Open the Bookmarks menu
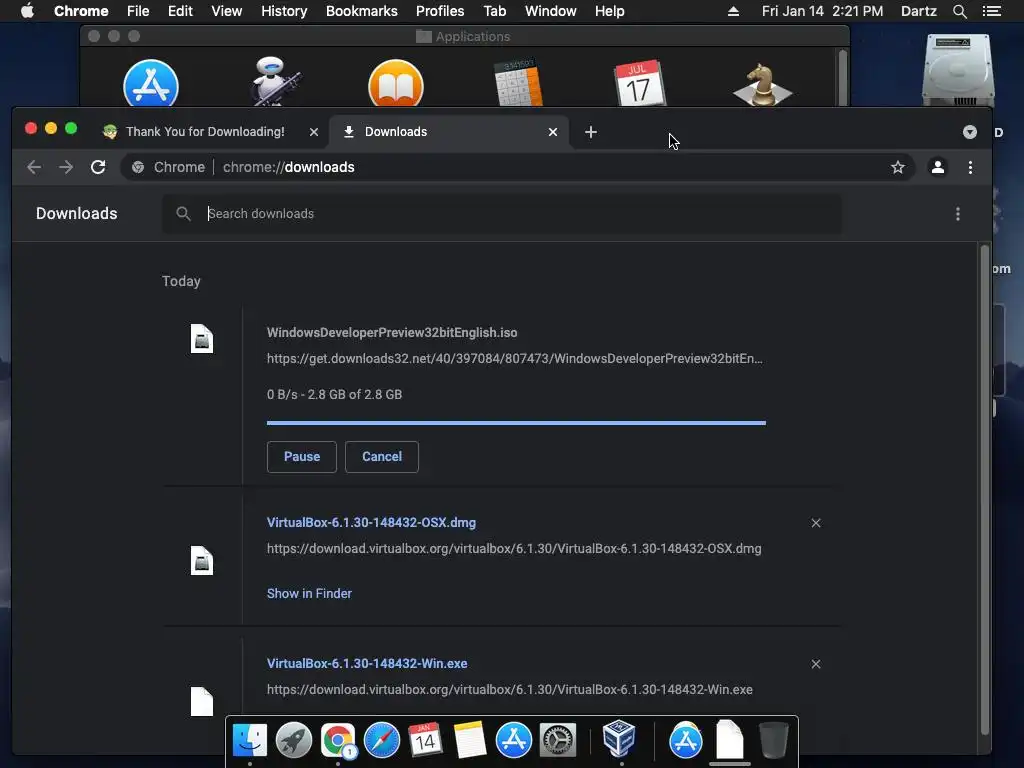 pyautogui.click(x=362, y=11)
